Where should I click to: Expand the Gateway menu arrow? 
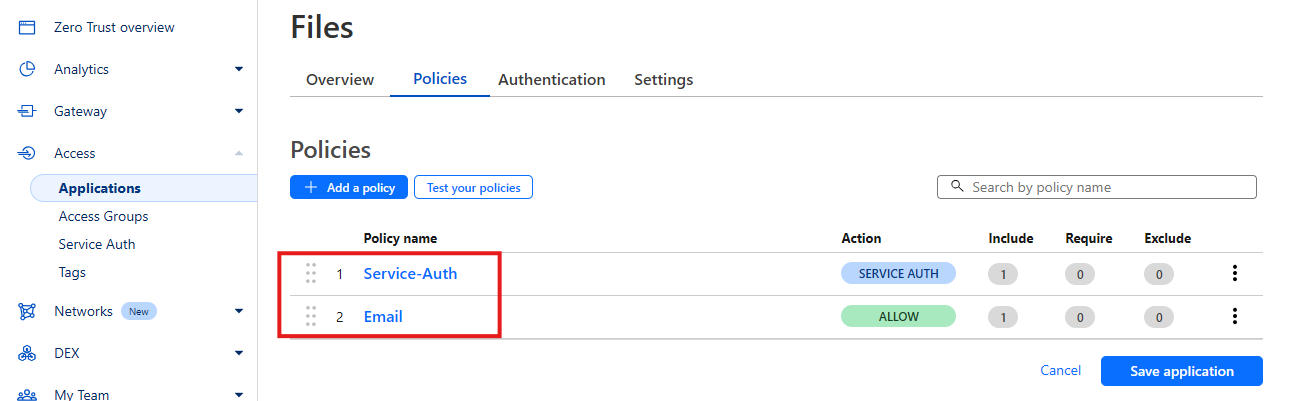click(239, 112)
